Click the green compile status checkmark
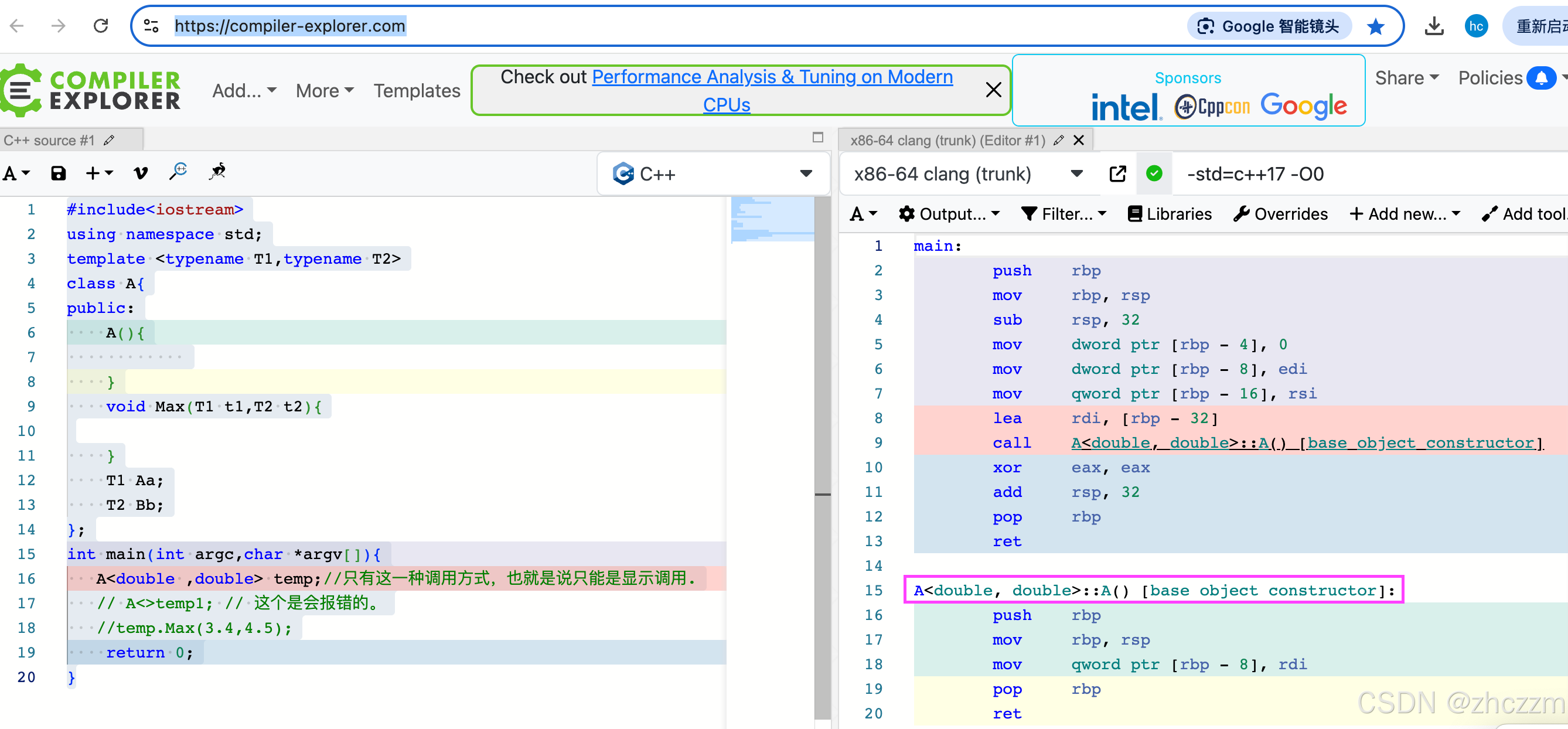 (1154, 174)
